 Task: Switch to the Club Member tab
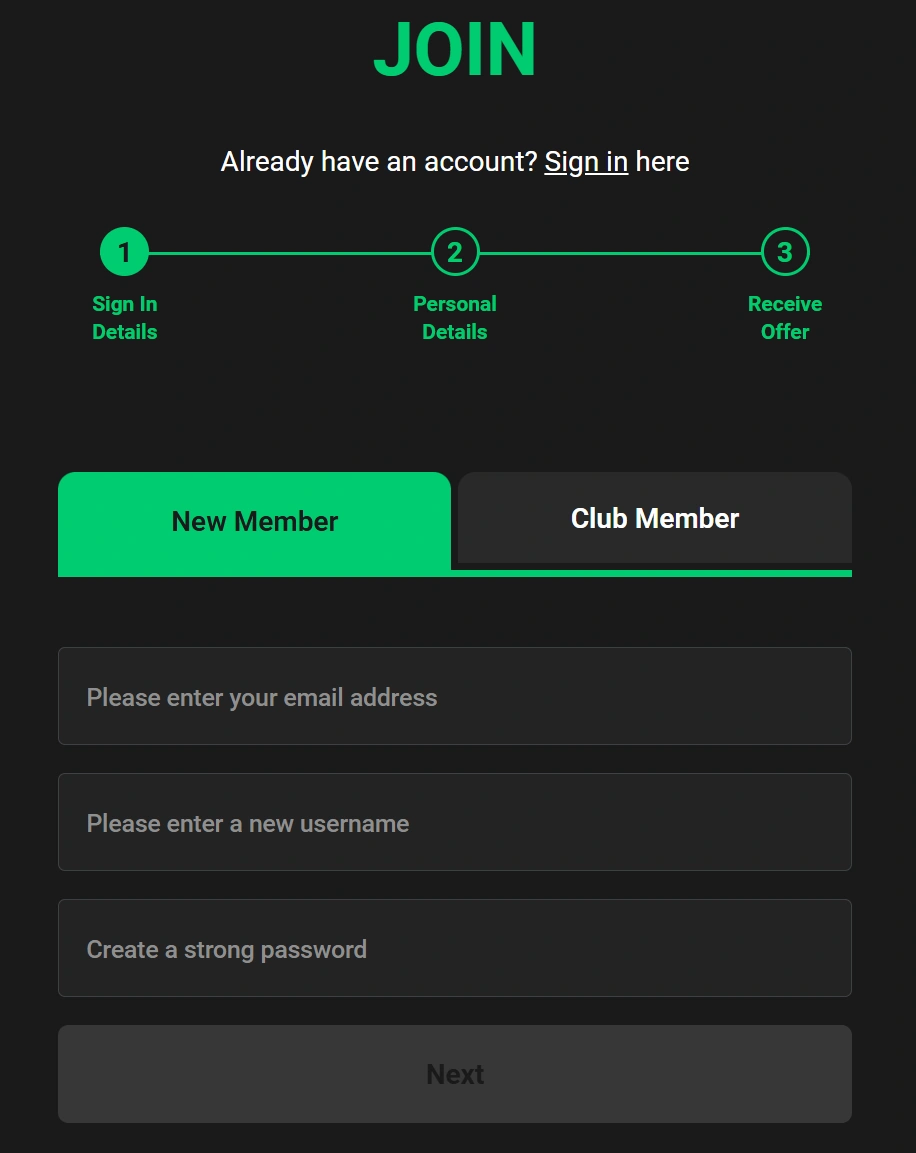point(654,518)
